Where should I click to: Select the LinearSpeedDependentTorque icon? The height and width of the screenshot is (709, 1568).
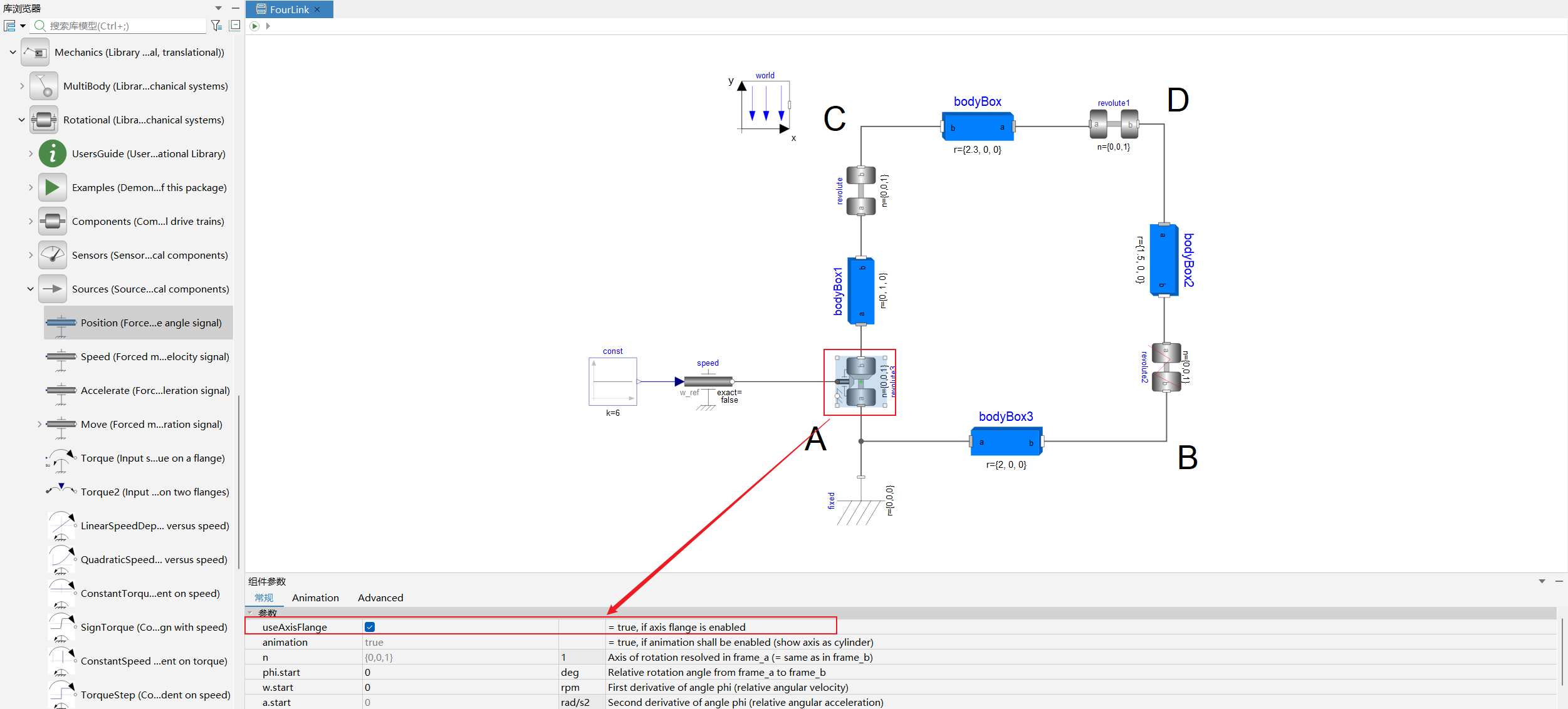(61, 526)
